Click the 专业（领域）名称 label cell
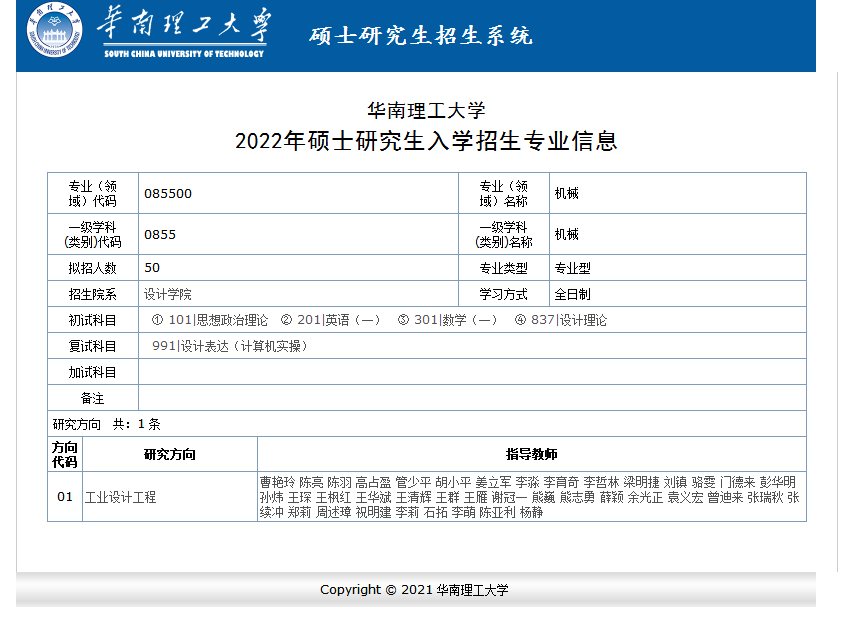This screenshot has height=626, width=852. coord(504,193)
